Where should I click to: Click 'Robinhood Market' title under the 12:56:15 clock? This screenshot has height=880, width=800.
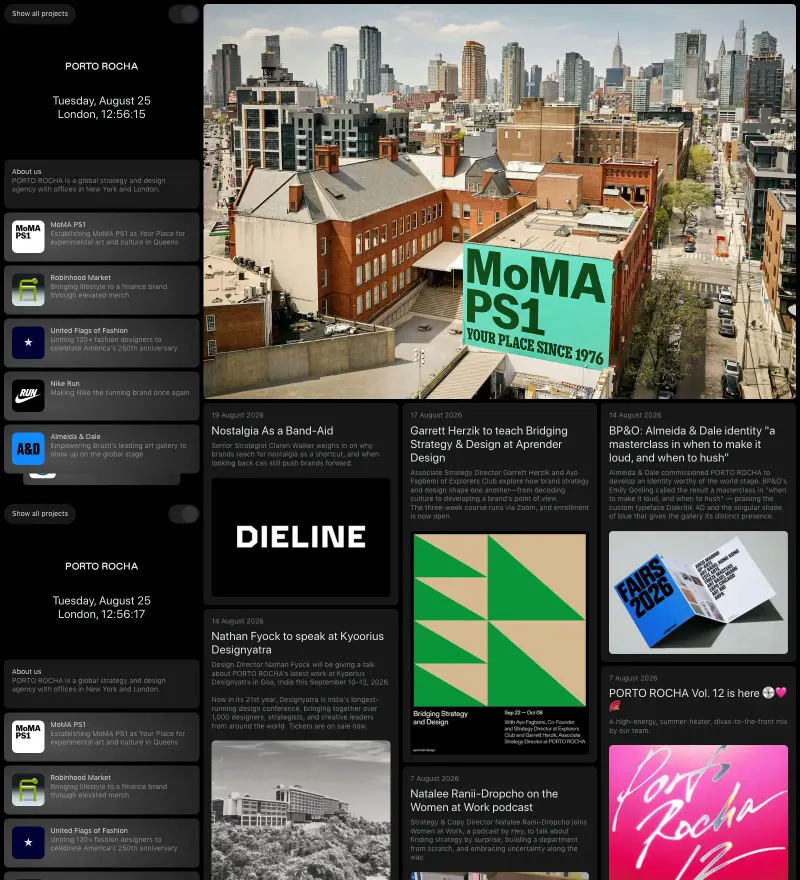click(x=80, y=278)
